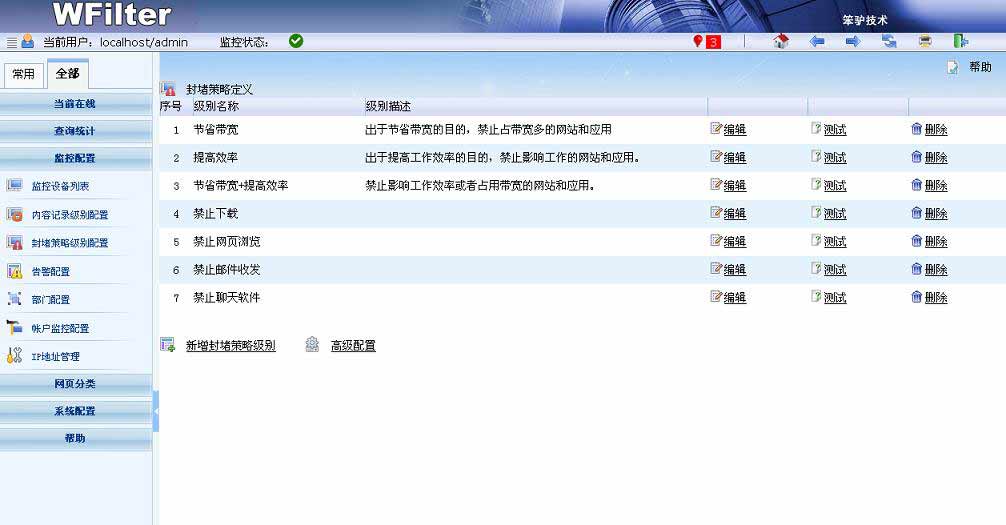This screenshot has width=1006, height=525.
Task: Click 编辑 for the 节省带宽 row
Action: [x=734, y=129]
